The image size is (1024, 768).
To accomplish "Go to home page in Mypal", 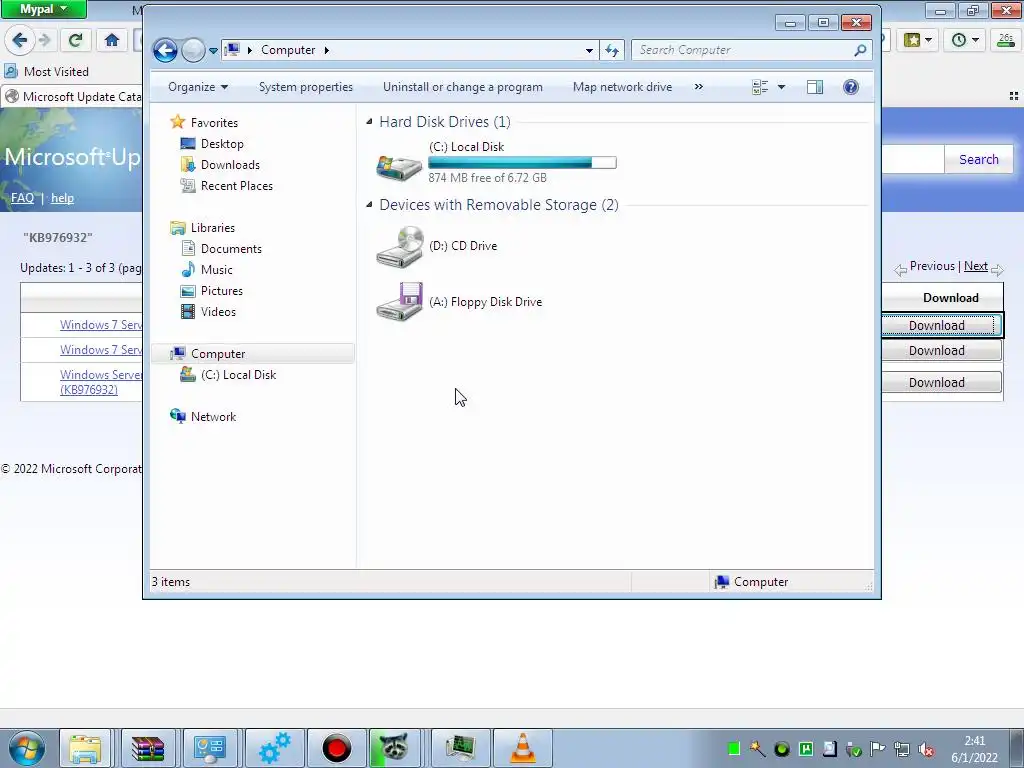I will (x=112, y=40).
